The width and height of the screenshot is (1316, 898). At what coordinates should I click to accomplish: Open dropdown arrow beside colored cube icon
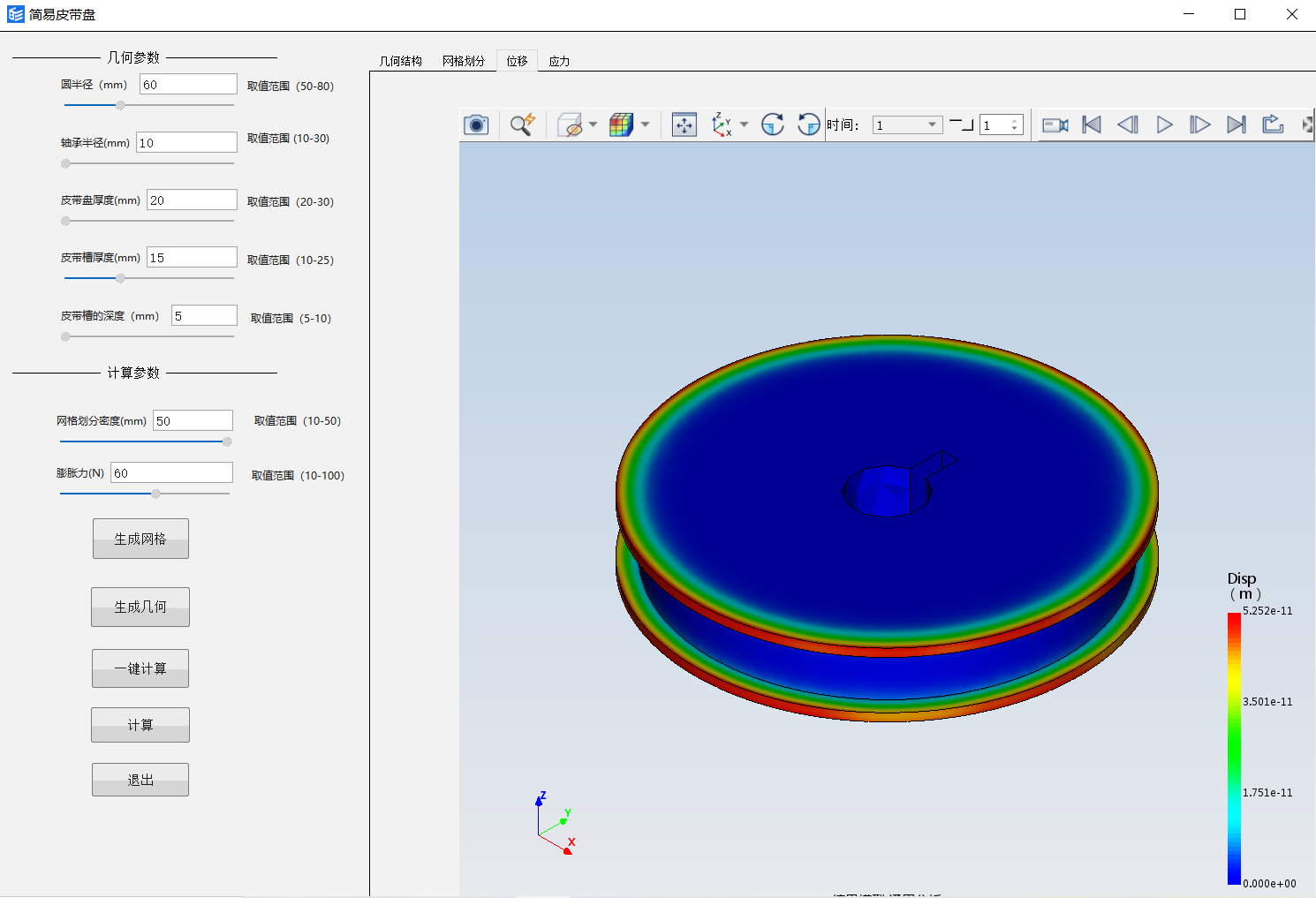[645, 125]
